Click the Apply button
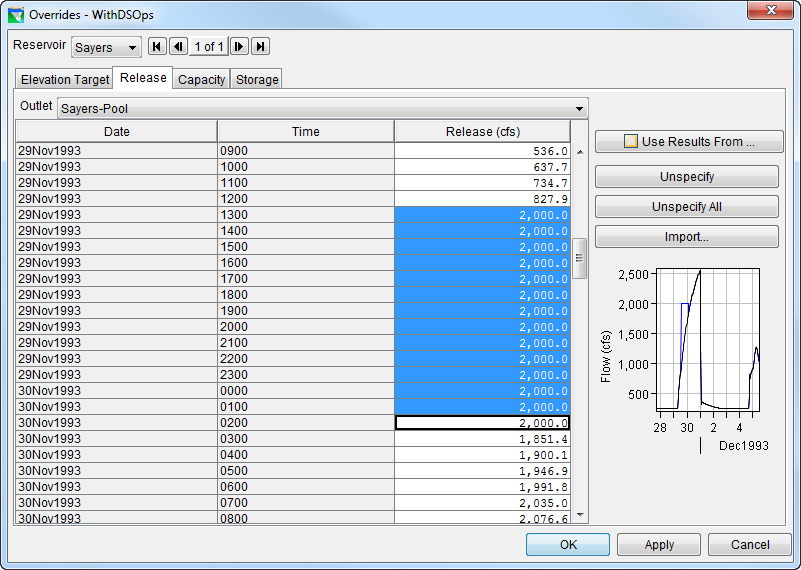Image resolution: width=801 pixels, height=570 pixels. 659,544
